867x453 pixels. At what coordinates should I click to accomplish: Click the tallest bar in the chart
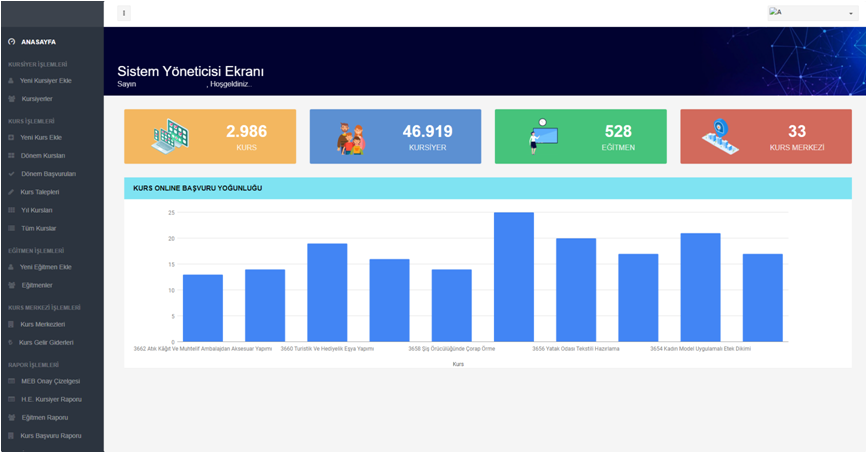513,277
